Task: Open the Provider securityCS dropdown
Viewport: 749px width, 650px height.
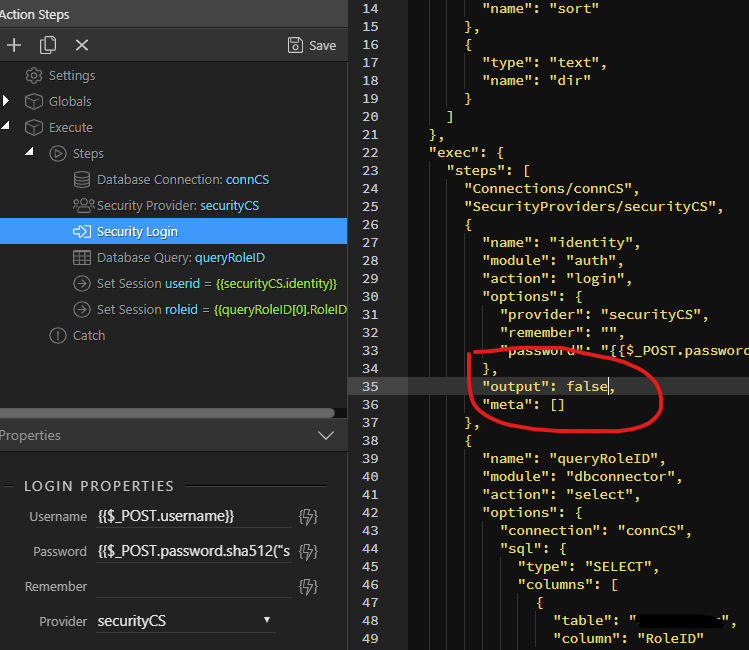Action: point(185,621)
